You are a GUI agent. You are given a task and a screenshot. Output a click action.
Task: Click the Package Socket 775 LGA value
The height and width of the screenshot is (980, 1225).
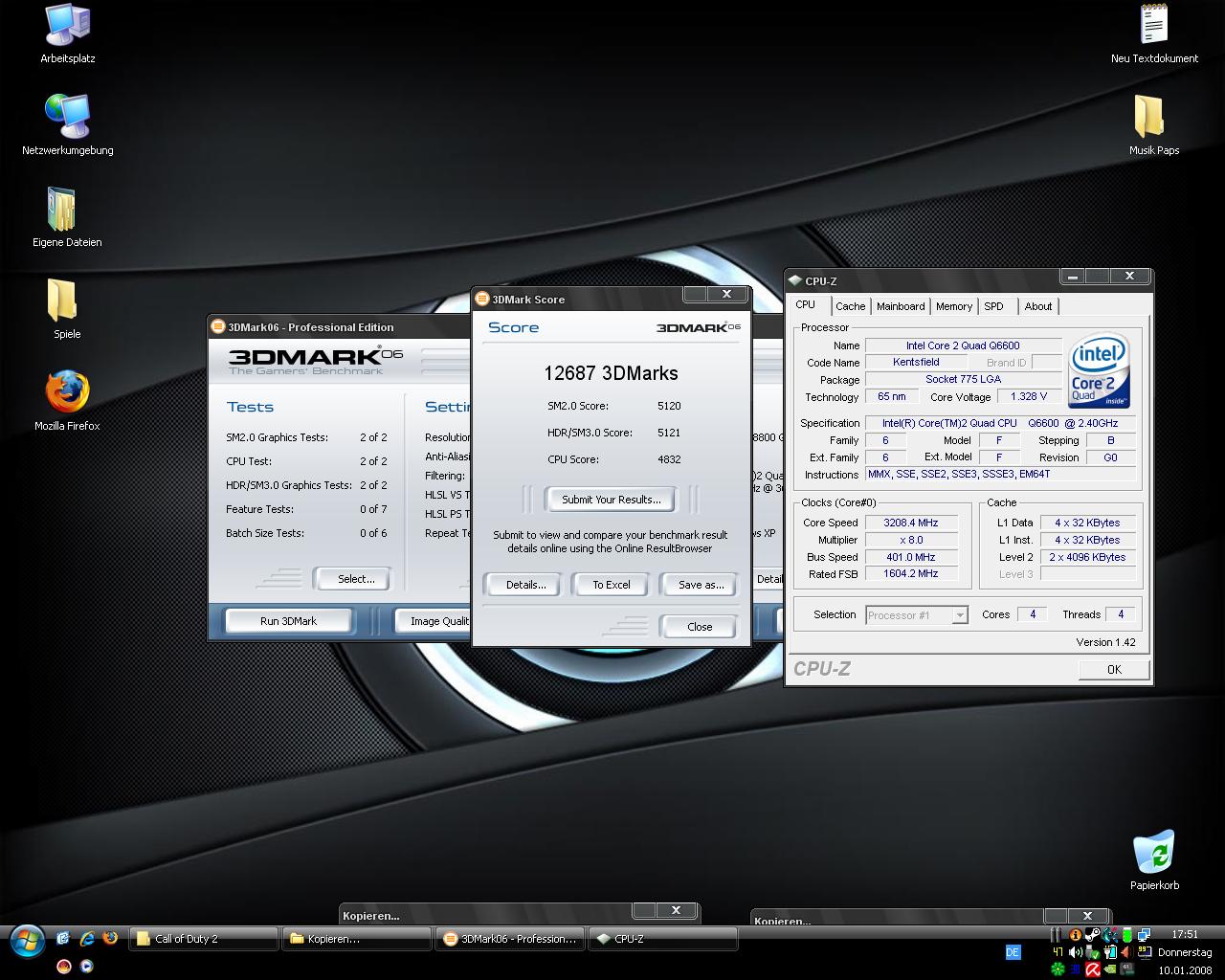[x=963, y=379]
